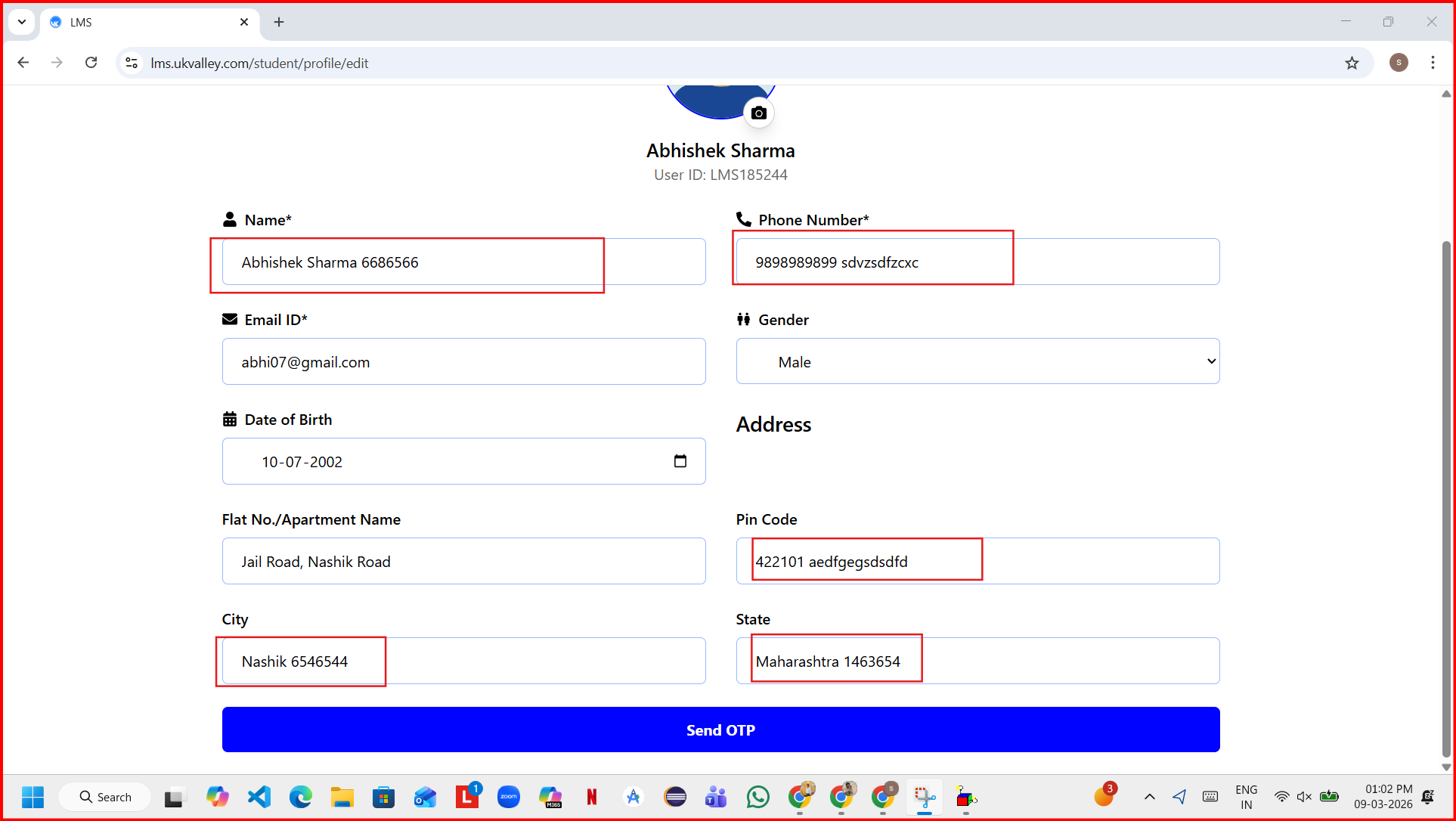Reload the page with the refresh icon
Image resolution: width=1456 pixels, height=821 pixels.
tap(91, 63)
